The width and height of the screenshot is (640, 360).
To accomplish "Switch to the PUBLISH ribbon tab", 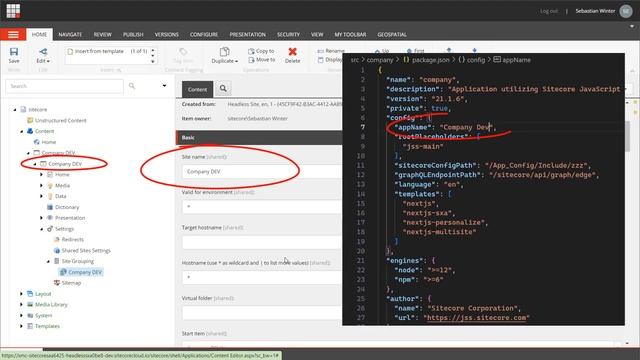I will point(133,35).
